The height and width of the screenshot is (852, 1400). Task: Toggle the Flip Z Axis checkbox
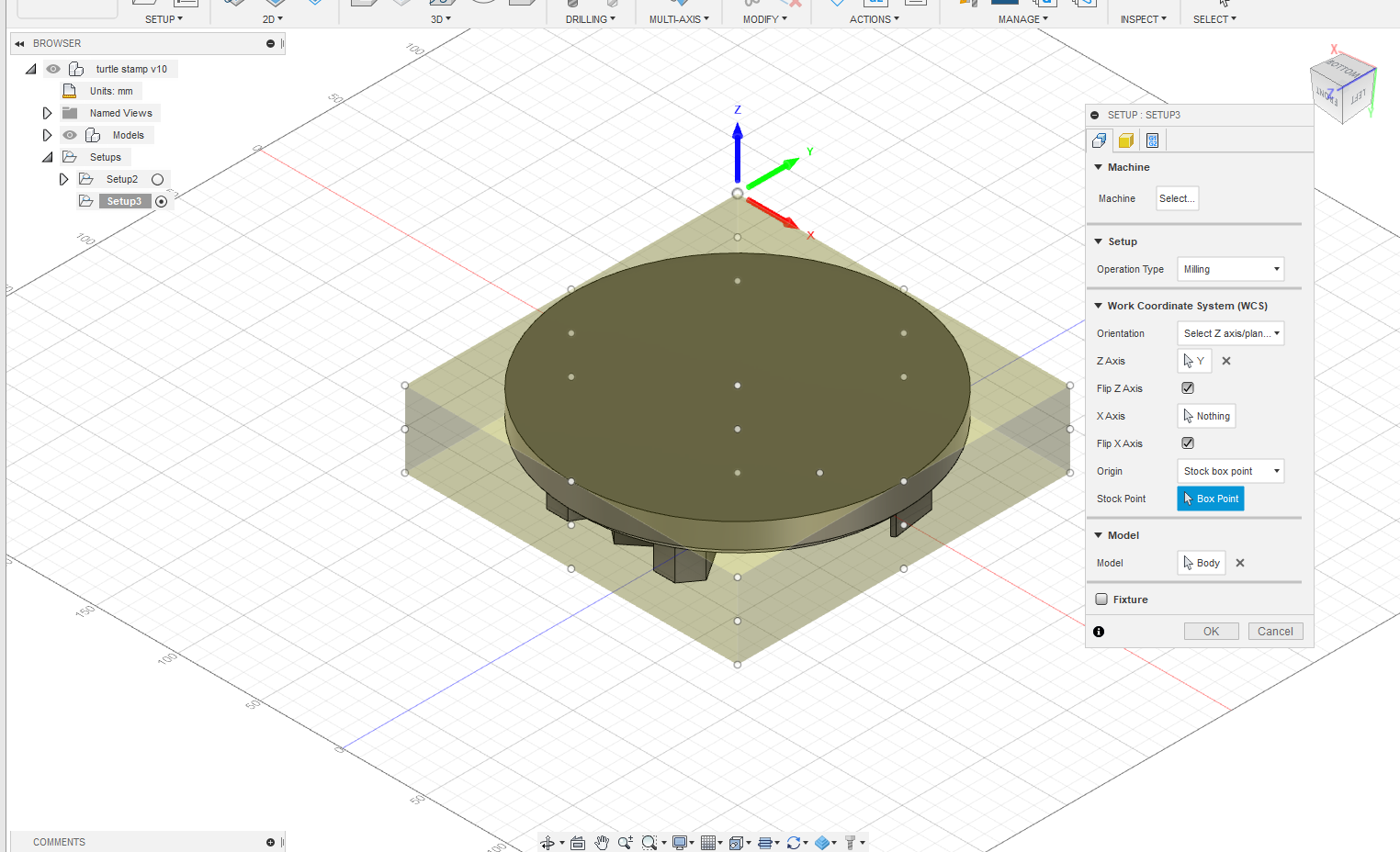[x=1188, y=388]
